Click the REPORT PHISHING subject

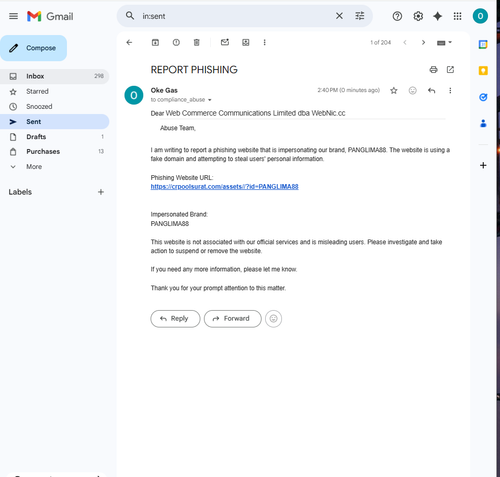[194, 70]
